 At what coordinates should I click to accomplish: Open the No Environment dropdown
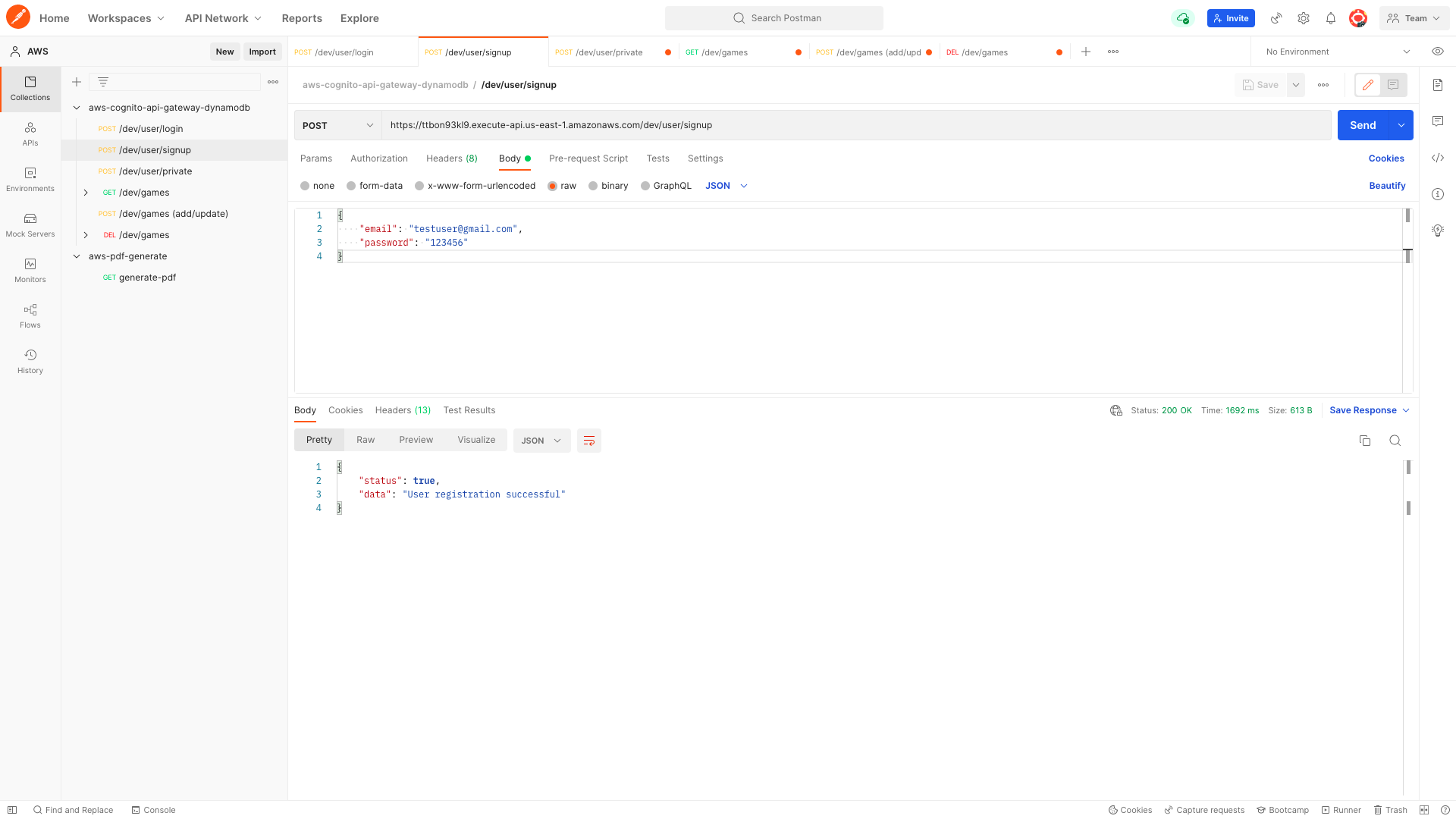pyautogui.click(x=1337, y=52)
